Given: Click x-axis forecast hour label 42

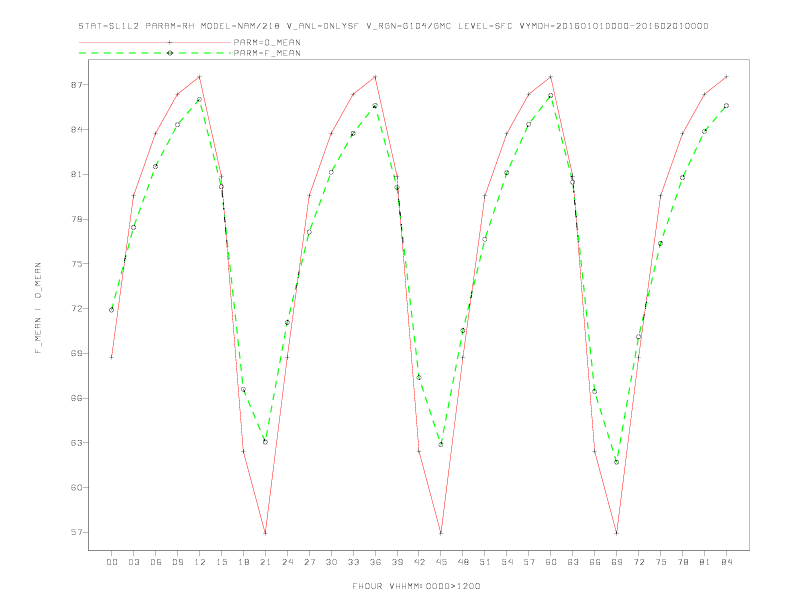Looking at the screenshot, I should pos(419,562).
